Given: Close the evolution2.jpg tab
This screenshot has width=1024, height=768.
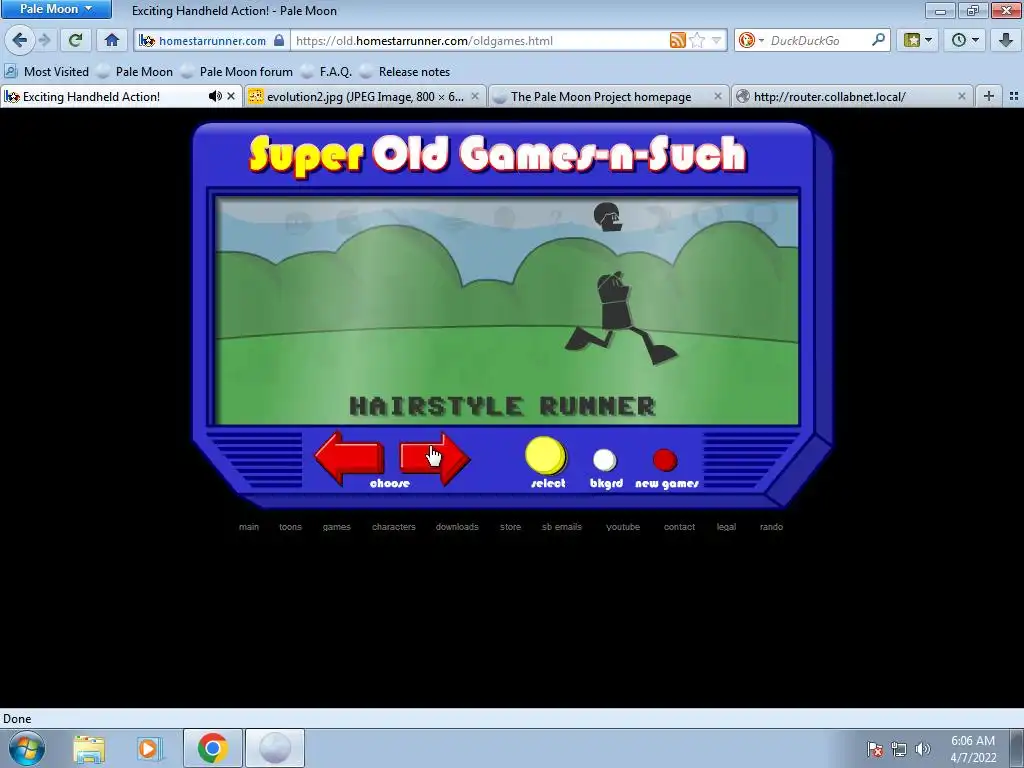Looking at the screenshot, I should (x=475, y=97).
